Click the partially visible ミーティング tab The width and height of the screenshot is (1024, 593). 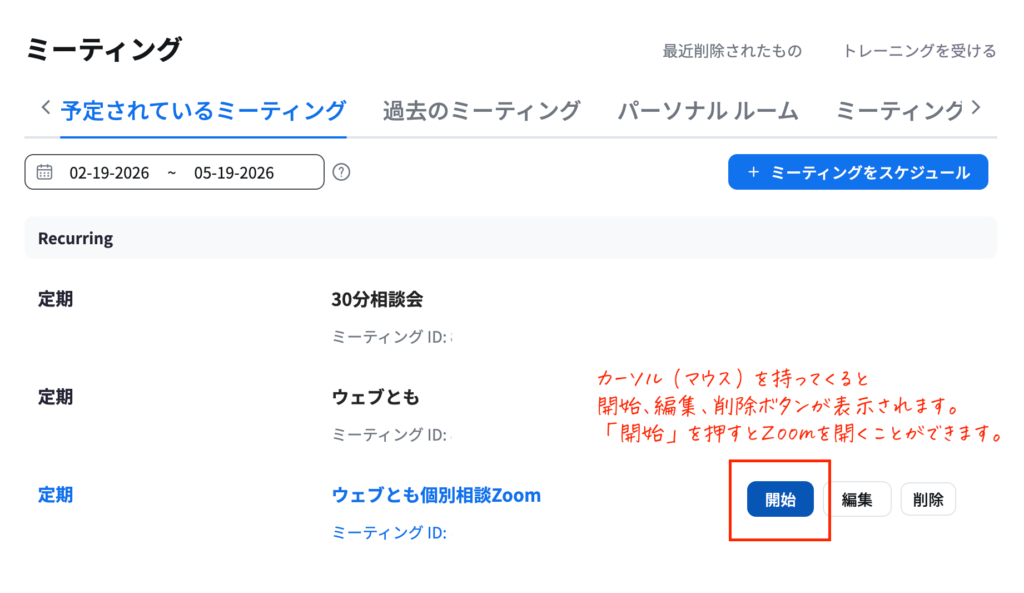(x=899, y=111)
